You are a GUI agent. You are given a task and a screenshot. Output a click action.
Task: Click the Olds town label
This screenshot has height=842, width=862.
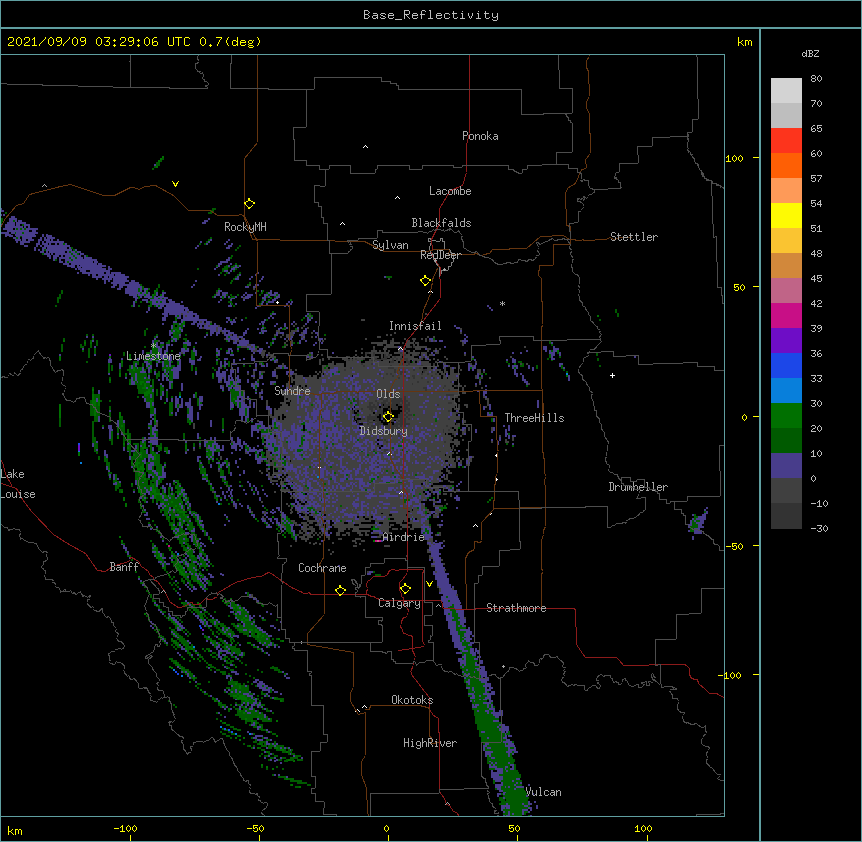click(x=388, y=394)
